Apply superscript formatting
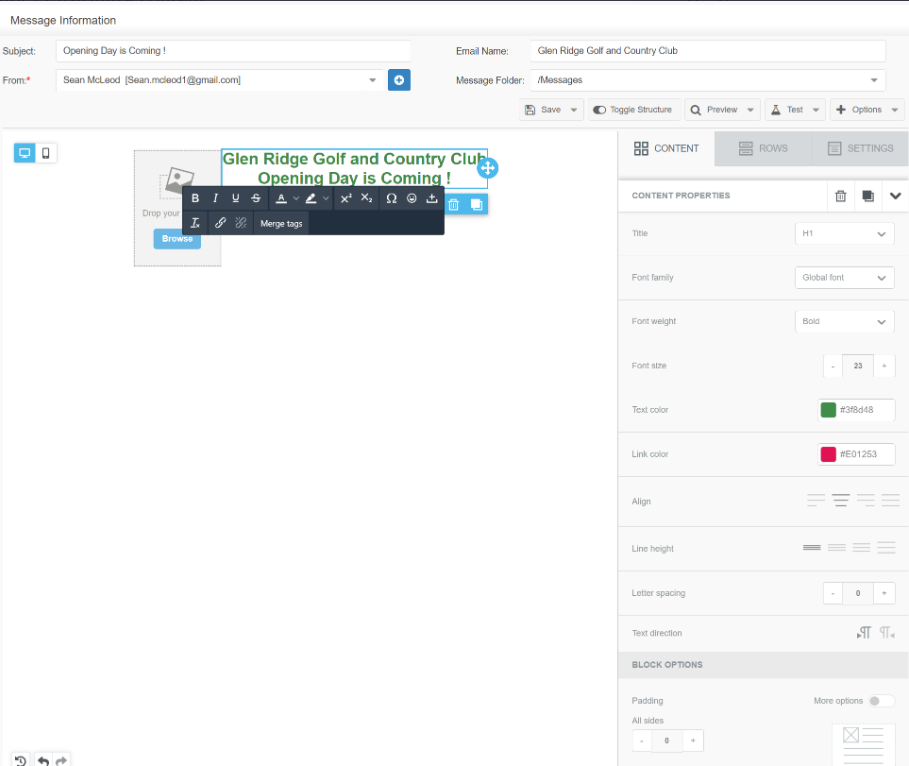Image resolution: width=909 pixels, height=766 pixels. click(x=346, y=198)
